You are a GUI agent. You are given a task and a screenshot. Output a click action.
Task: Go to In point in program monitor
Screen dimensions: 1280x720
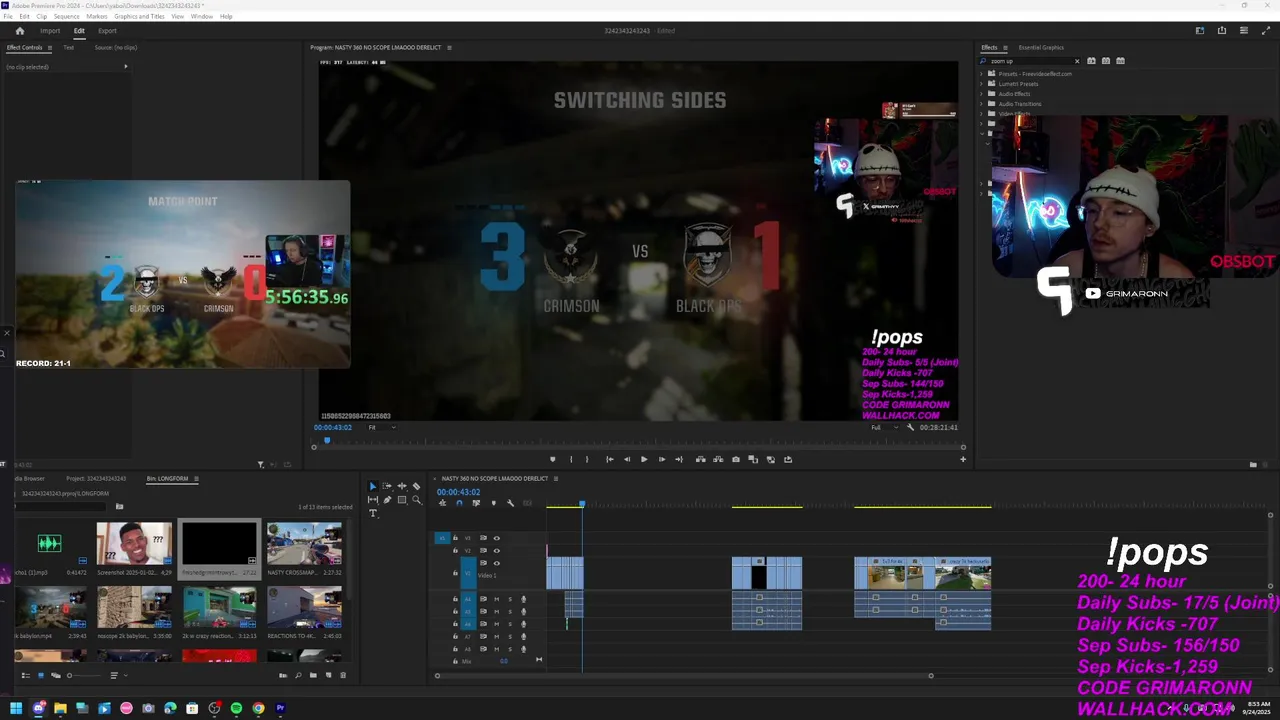tap(610, 459)
